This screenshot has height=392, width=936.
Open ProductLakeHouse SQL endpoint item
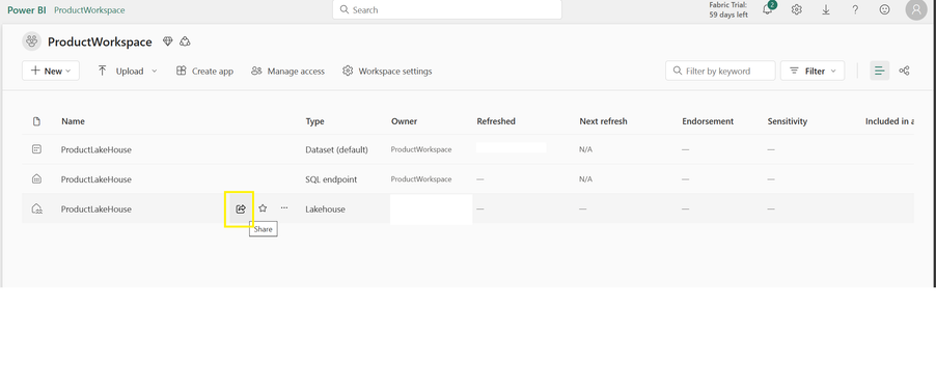pyautogui.click(x=96, y=179)
